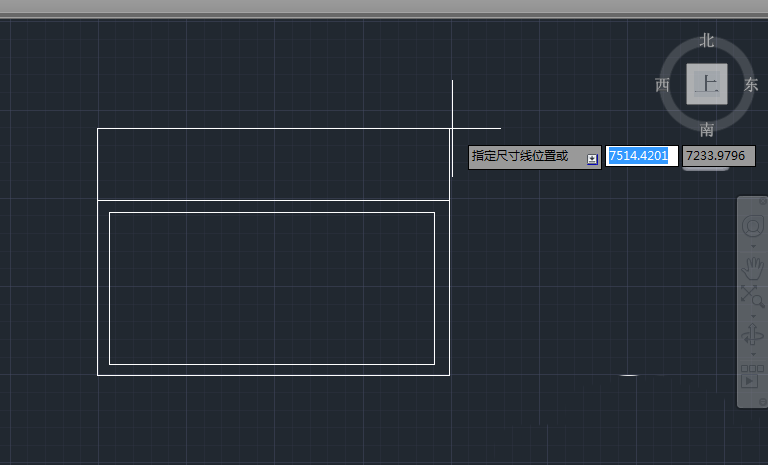Open the navigation bar customize menu
Image resolution: width=768 pixels, height=465 pixels.
tap(763, 402)
